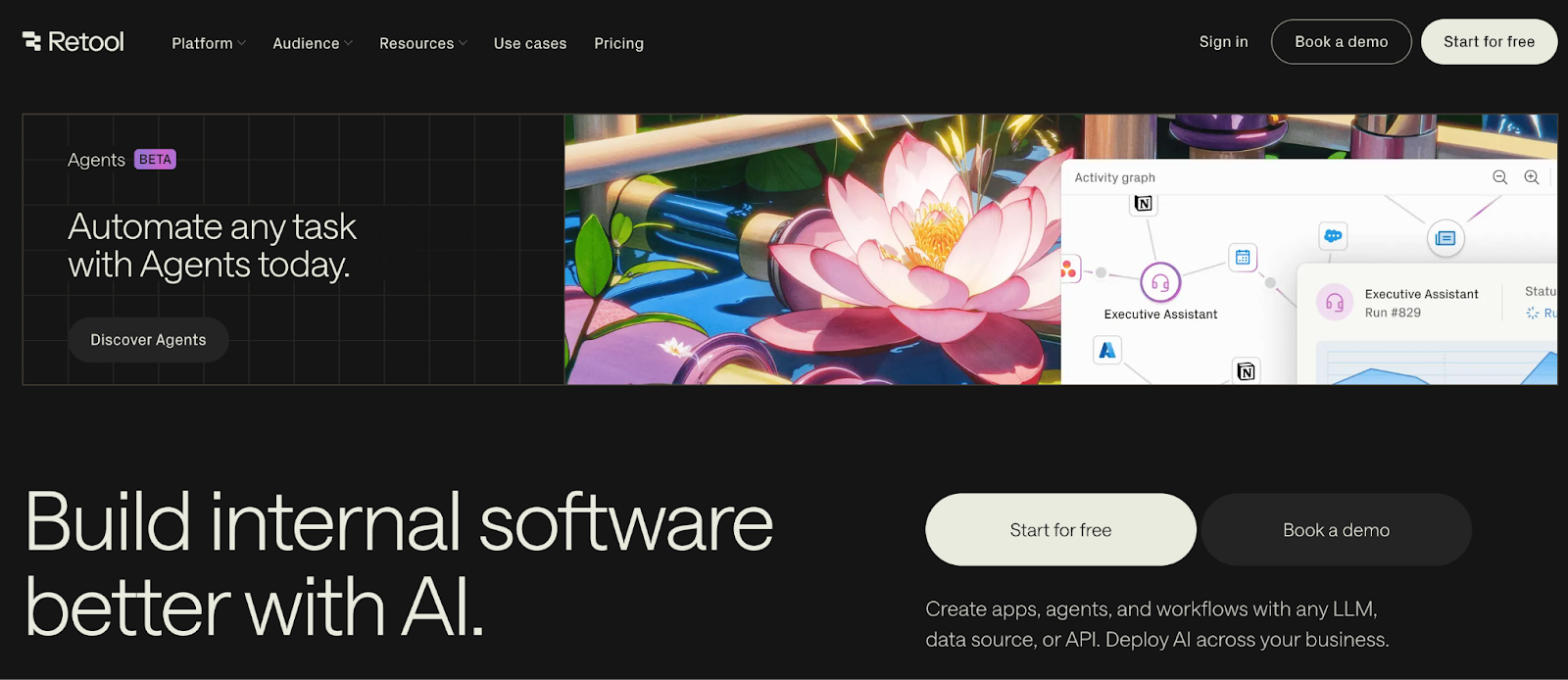
Task: Click the Salesforce cloud node icon
Action: pos(1333,236)
